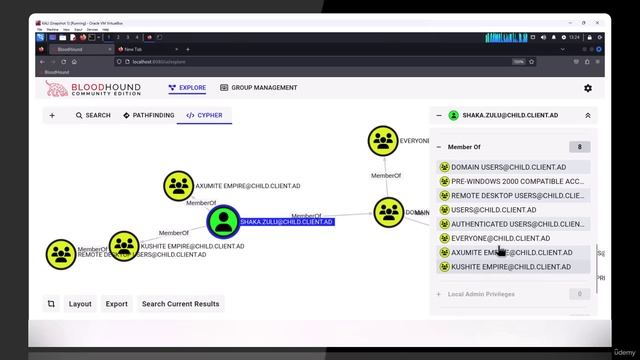The width and height of the screenshot is (640, 360).
Task: Go to the Firefox home page
Action: click(x=74, y=62)
